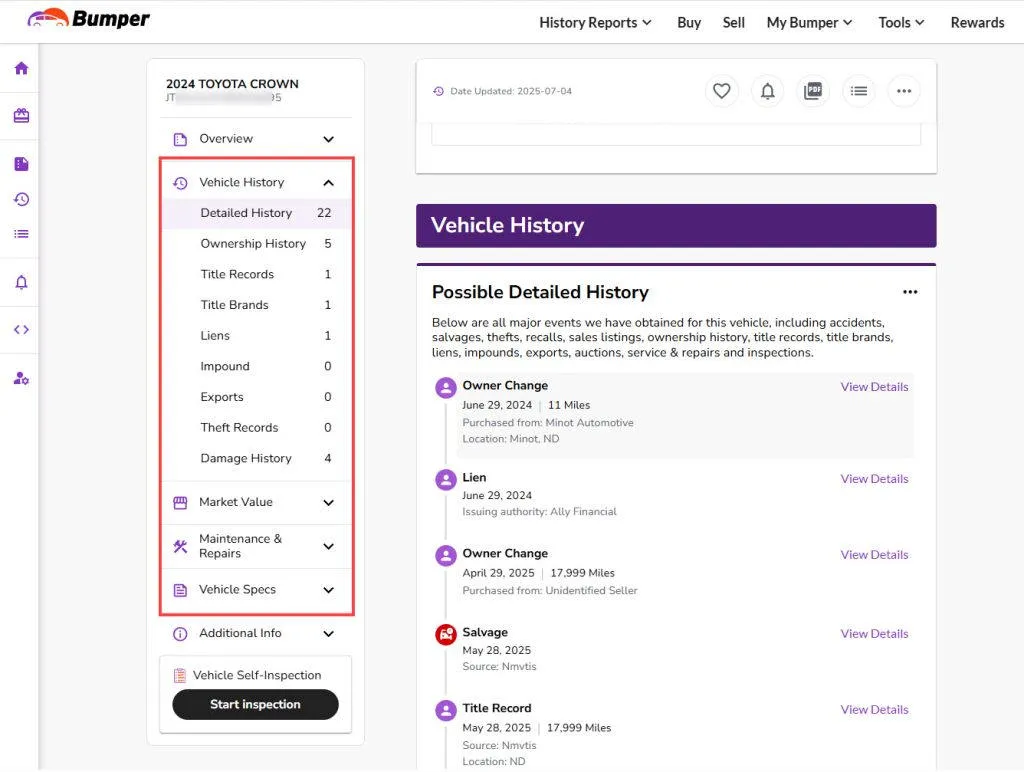View Details for the Lien event
The height and width of the screenshot is (772, 1024).
click(874, 479)
